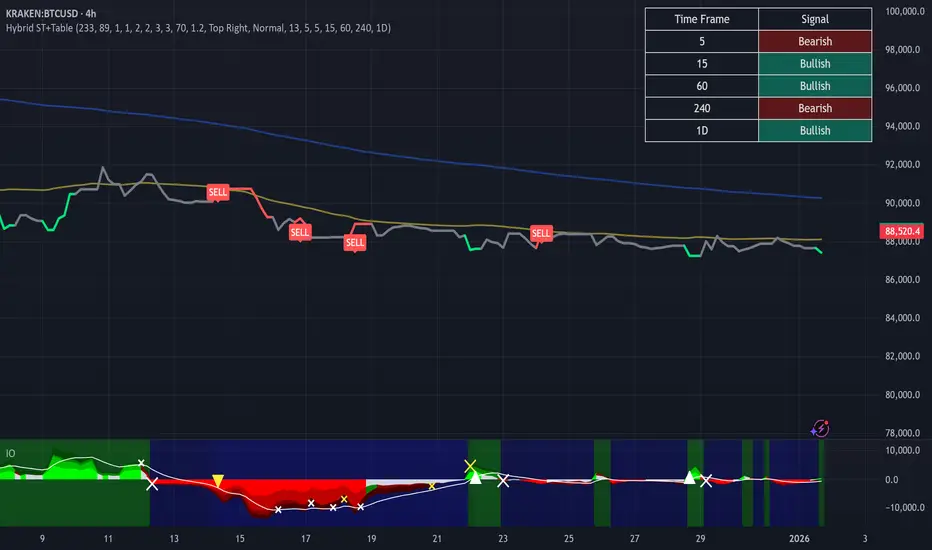The width and height of the screenshot is (932, 550).
Task: Click the yellow down triangle in IO pane
Action: point(218,481)
